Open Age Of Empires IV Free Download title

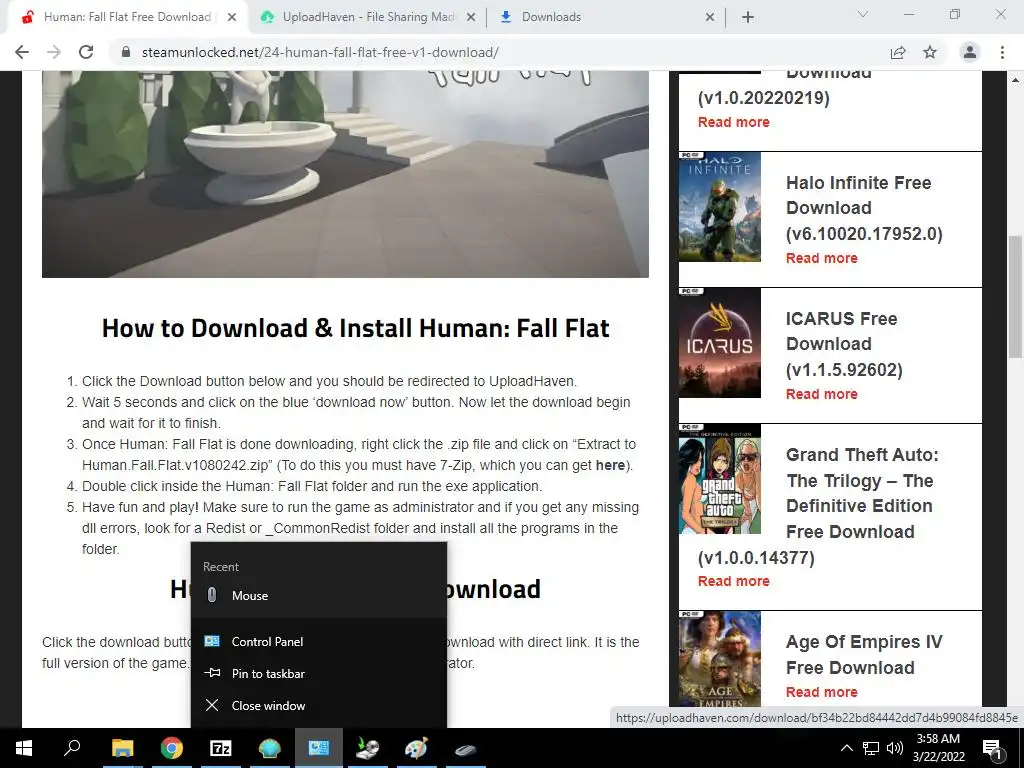864,654
